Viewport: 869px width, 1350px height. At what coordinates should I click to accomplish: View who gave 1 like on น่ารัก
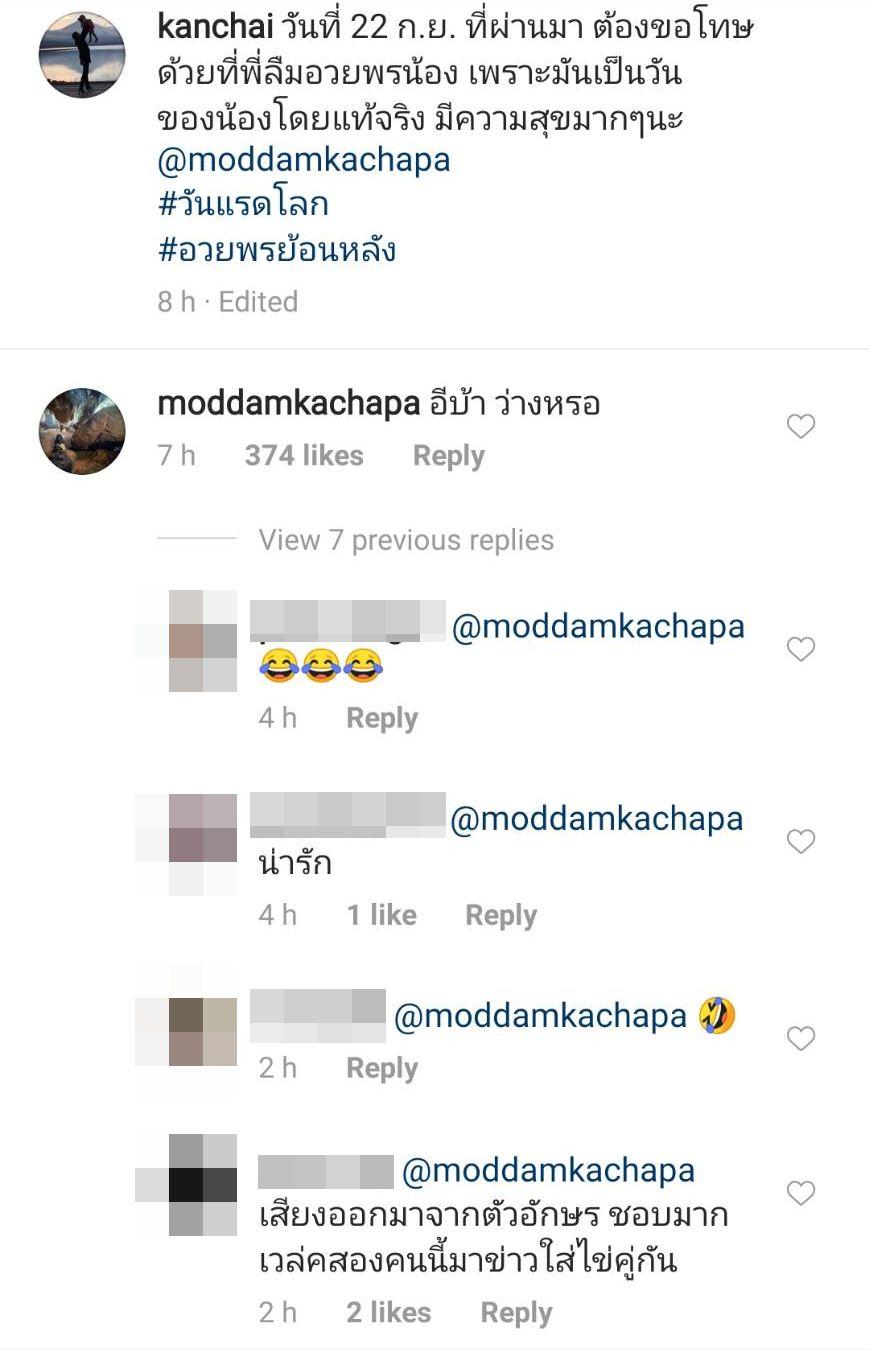381,915
